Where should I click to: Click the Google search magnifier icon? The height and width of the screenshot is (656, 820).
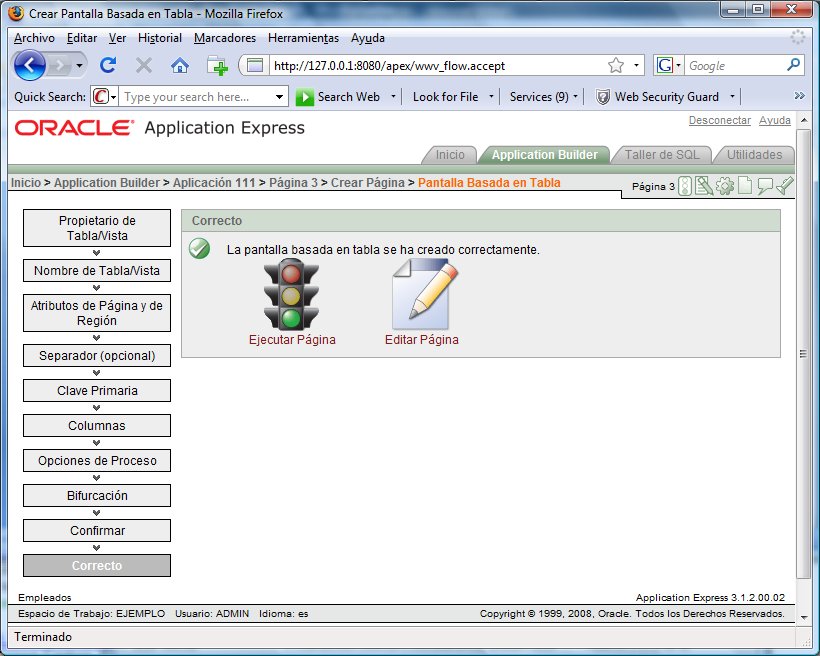[x=793, y=65]
